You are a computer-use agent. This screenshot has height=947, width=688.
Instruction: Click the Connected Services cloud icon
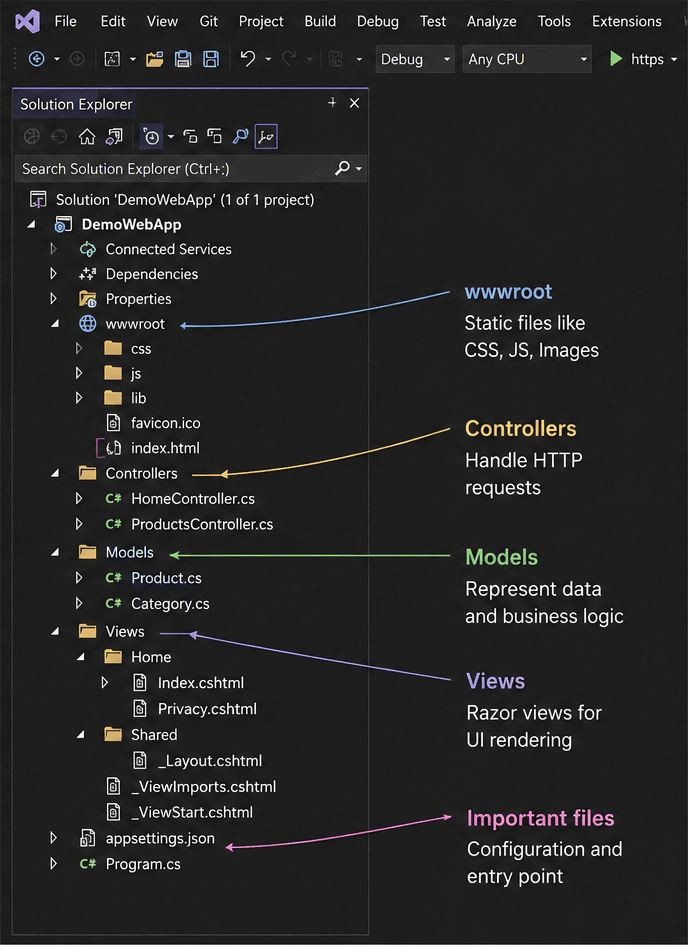88,249
